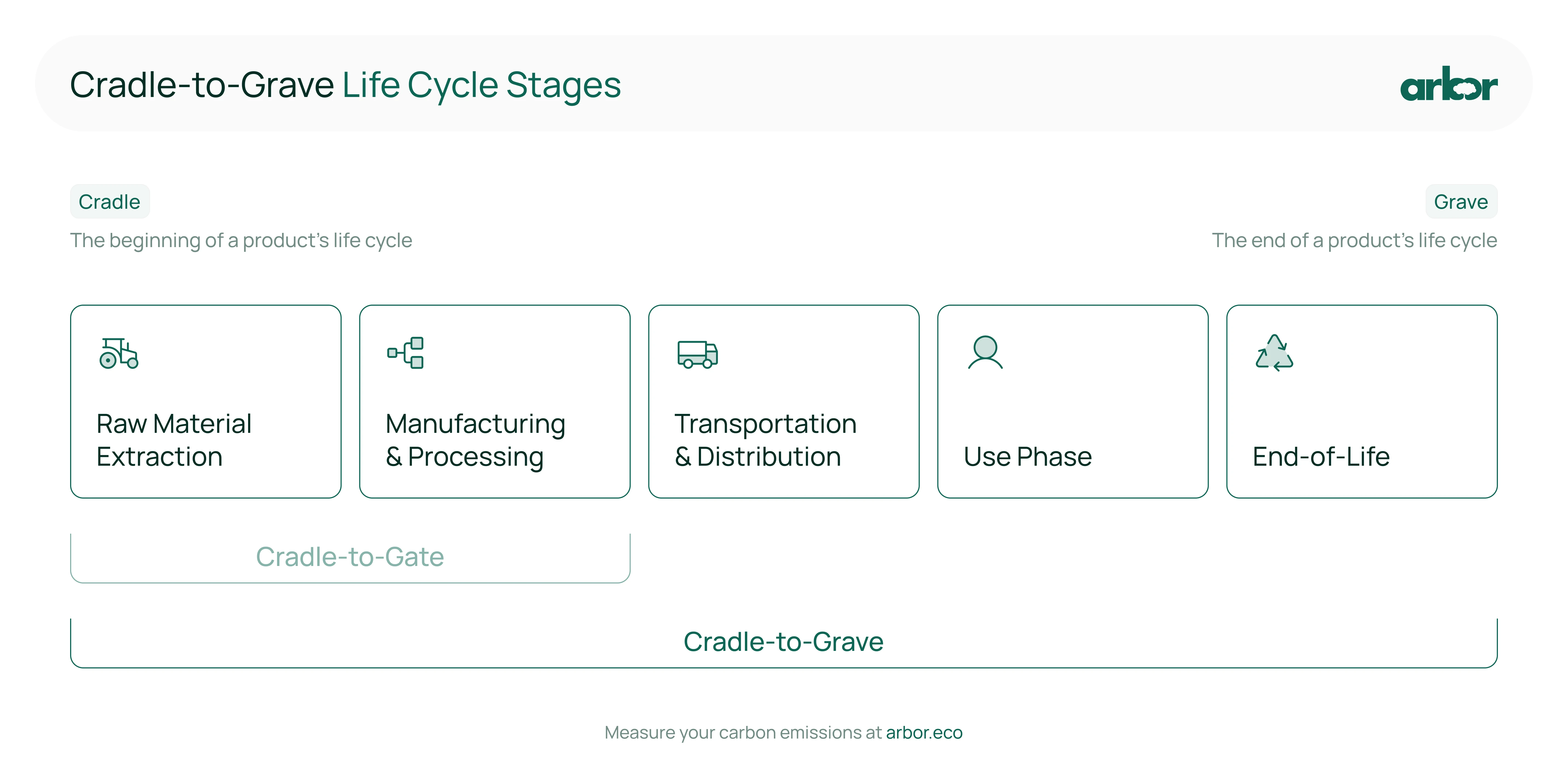Viewport: 1568px width, 778px height.
Task: Select the Grave tag label
Action: 1461,202
